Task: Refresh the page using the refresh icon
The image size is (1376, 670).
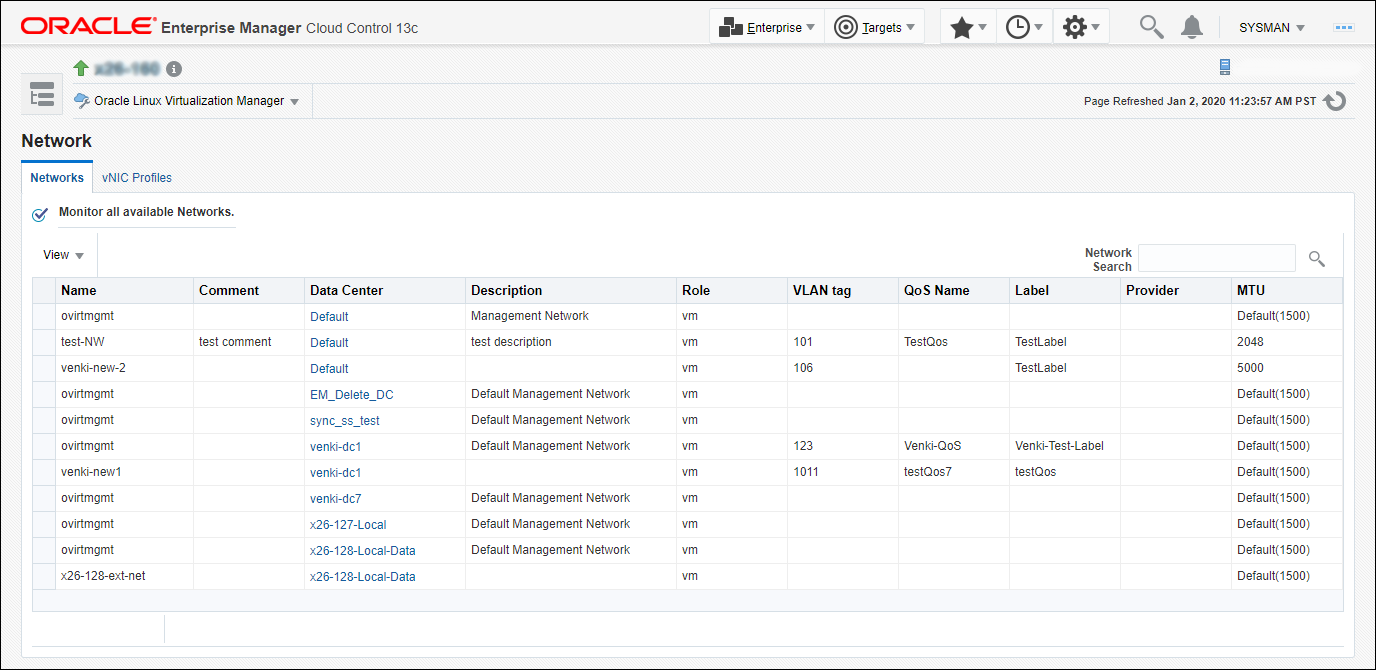Action: tap(1334, 101)
